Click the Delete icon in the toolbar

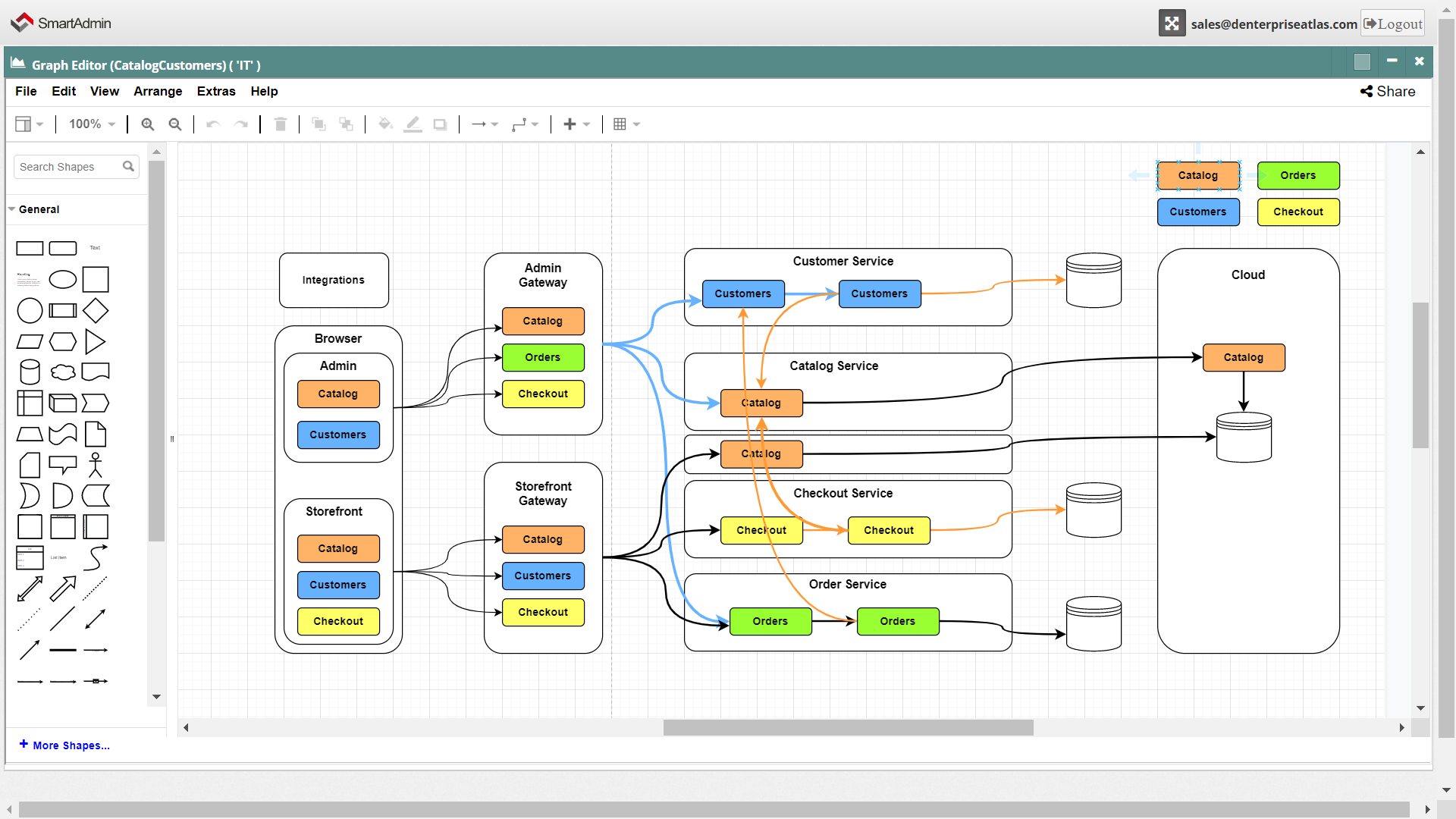[x=281, y=124]
